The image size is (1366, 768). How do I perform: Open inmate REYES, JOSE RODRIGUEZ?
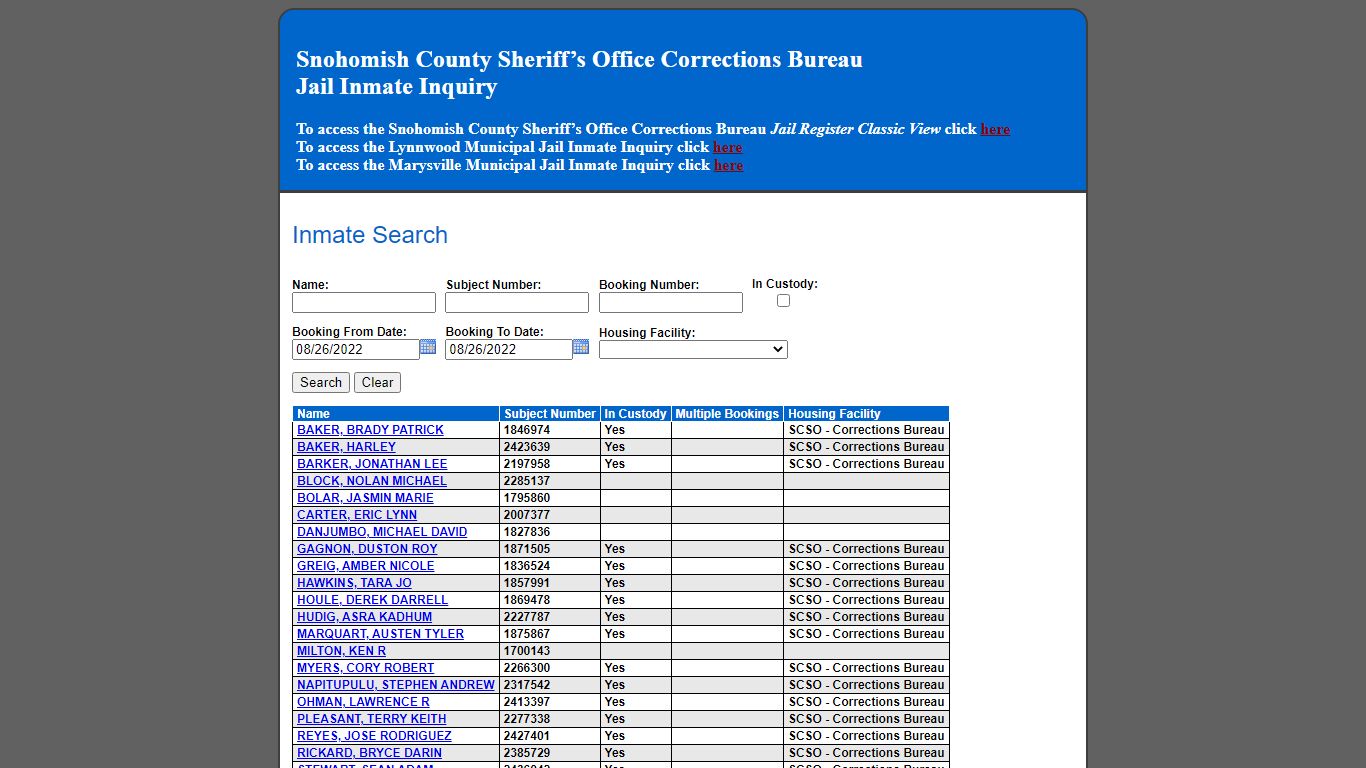click(374, 736)
